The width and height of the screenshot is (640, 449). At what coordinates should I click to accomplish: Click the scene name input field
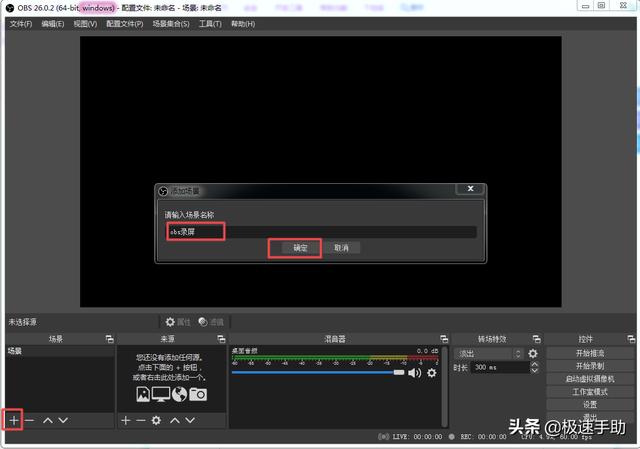(320, 231)
